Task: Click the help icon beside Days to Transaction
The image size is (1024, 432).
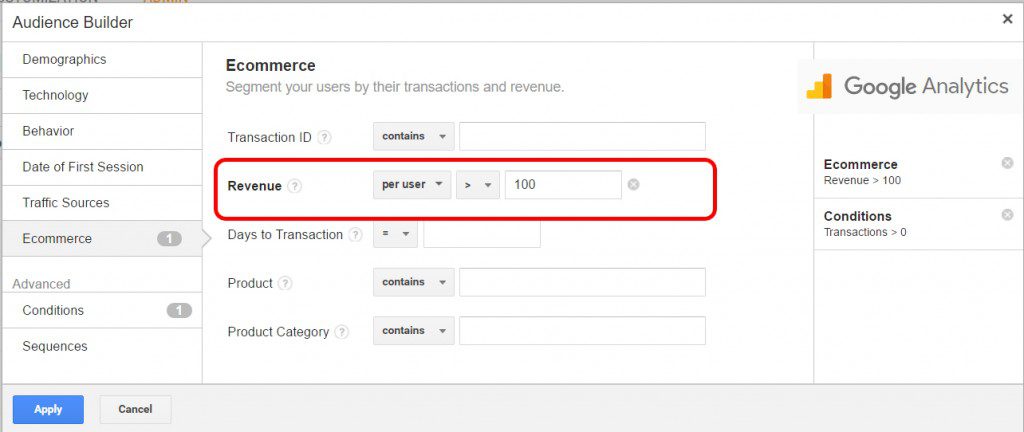Action: click(355, 235)
